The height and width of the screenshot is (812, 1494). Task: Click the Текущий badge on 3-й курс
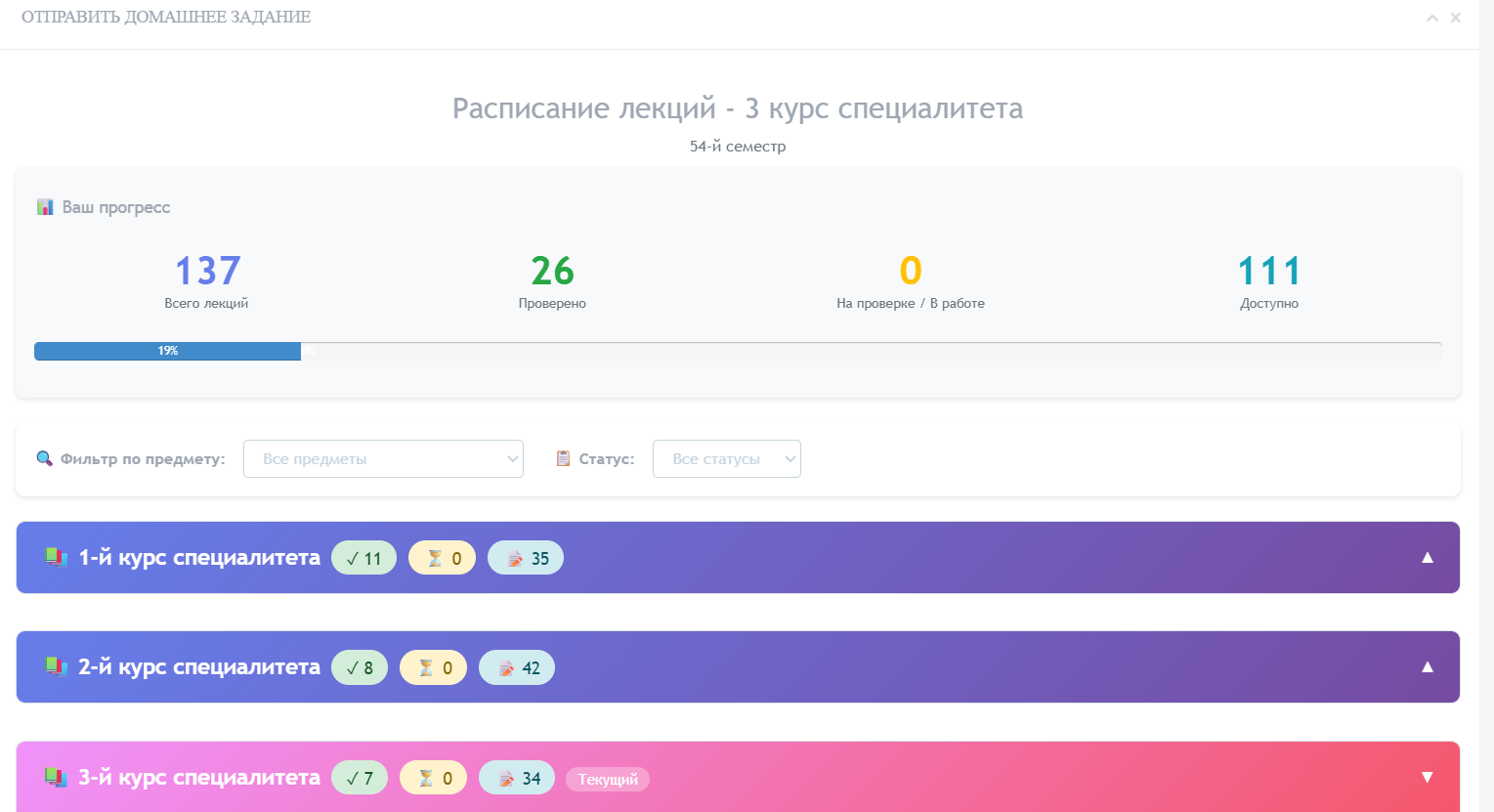pyautogui.click(x=607, y=779)
